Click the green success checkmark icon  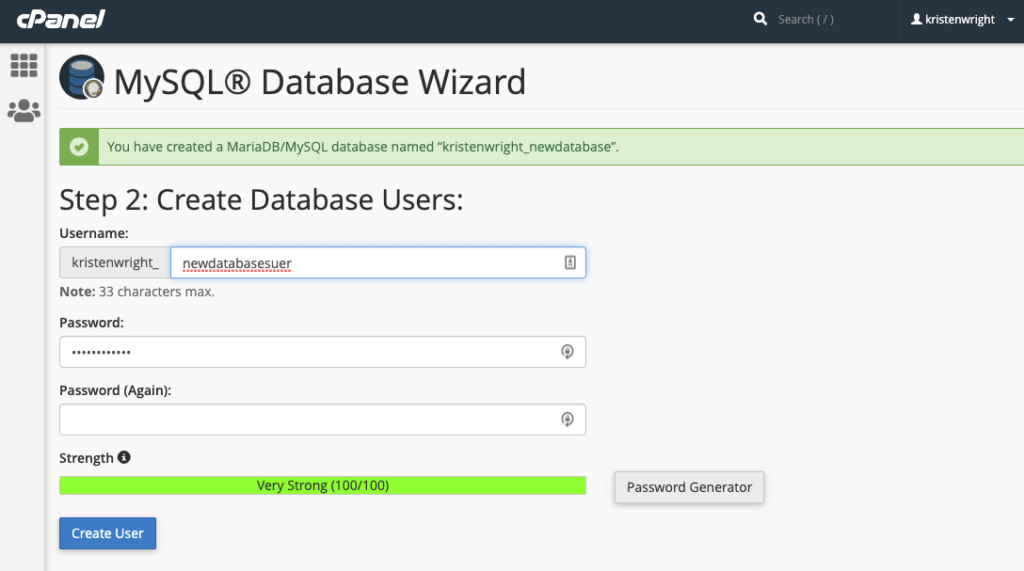(79, 146)
